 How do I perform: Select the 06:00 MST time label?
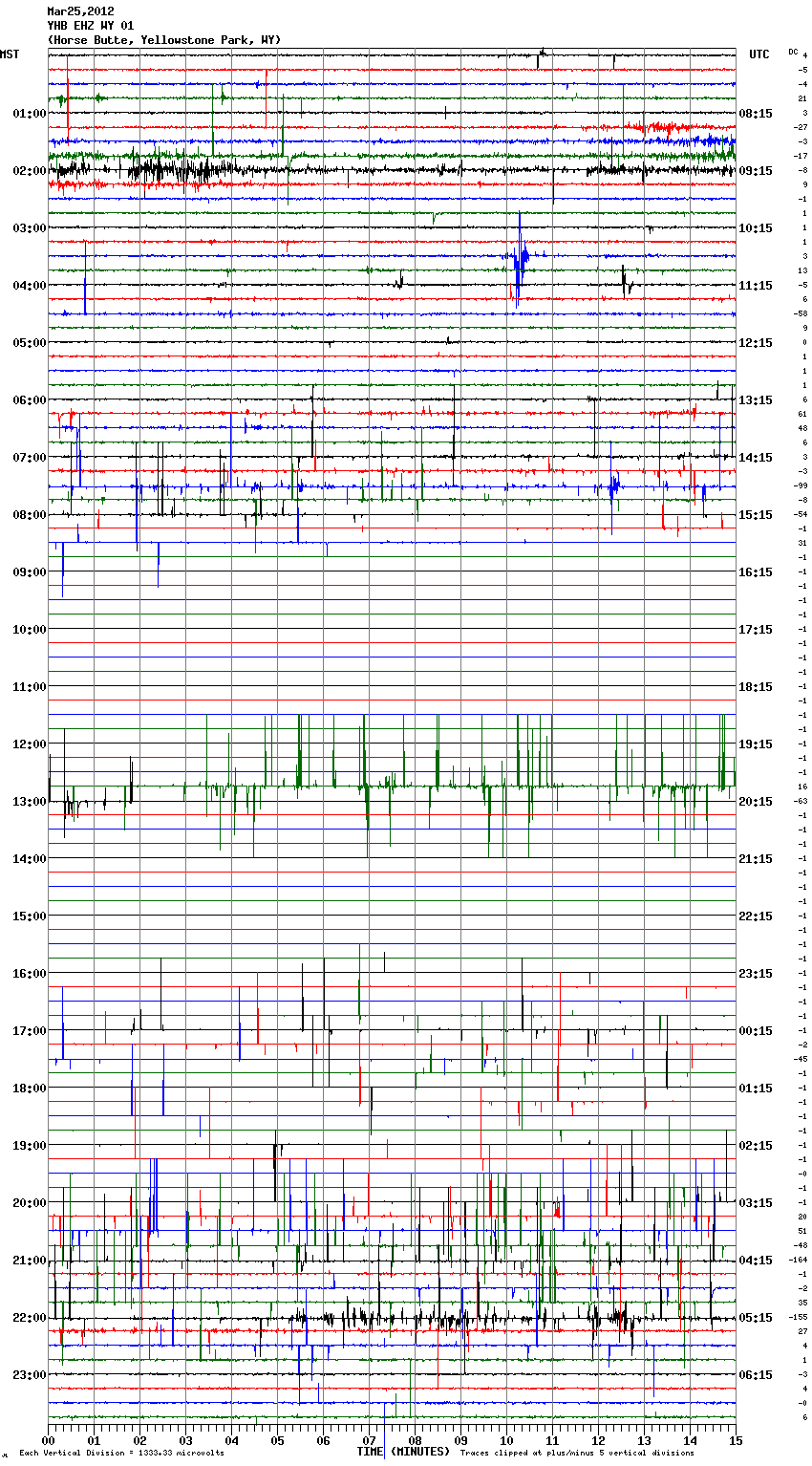pos(29,399)
